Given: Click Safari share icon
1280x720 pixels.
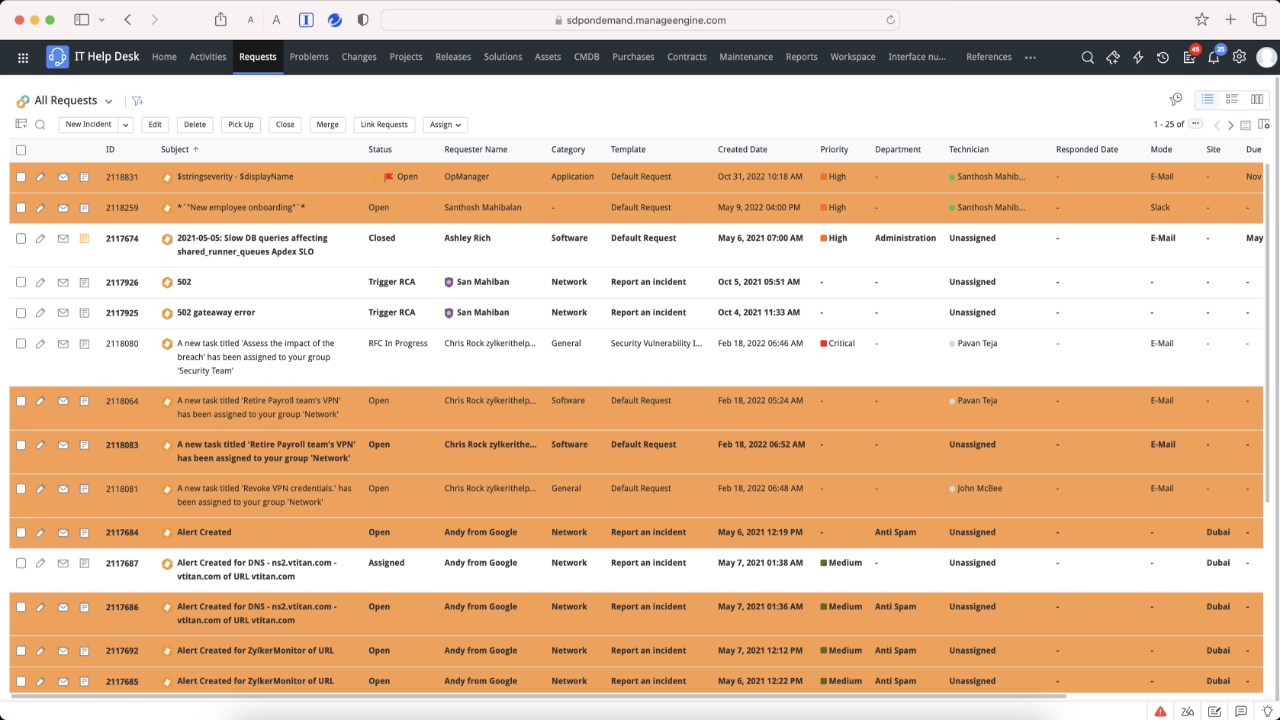Looking at the screenshot, I should pyautogui.click(x=221, y=19).
